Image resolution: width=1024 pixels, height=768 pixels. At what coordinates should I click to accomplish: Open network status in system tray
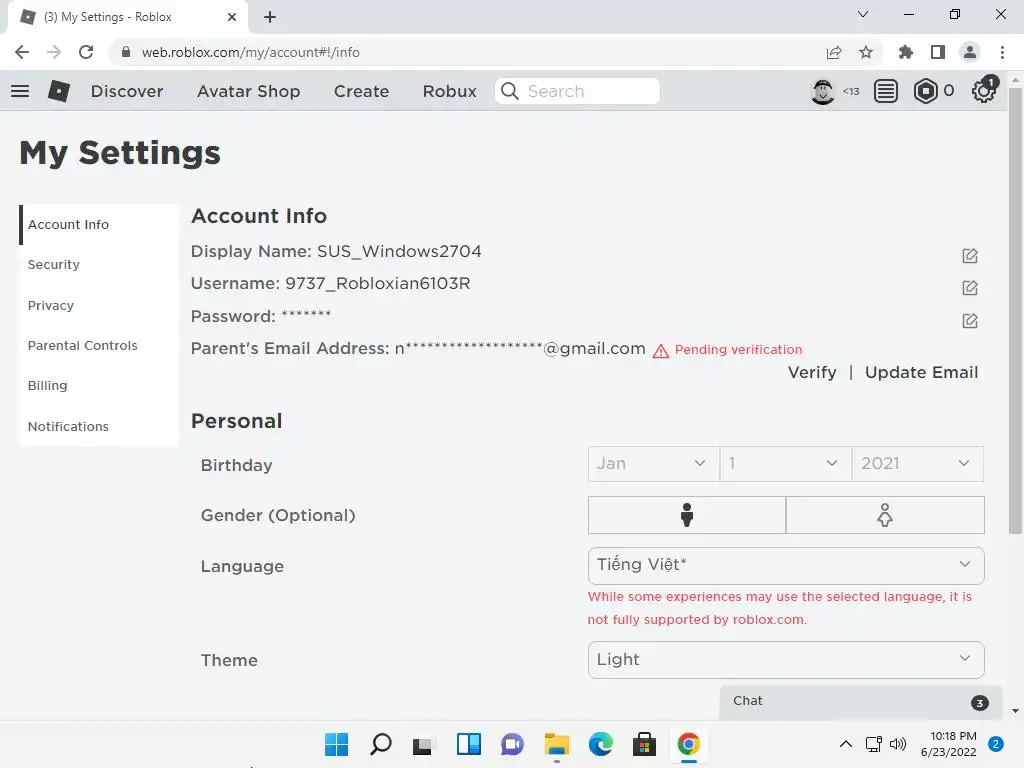point(873,744)
